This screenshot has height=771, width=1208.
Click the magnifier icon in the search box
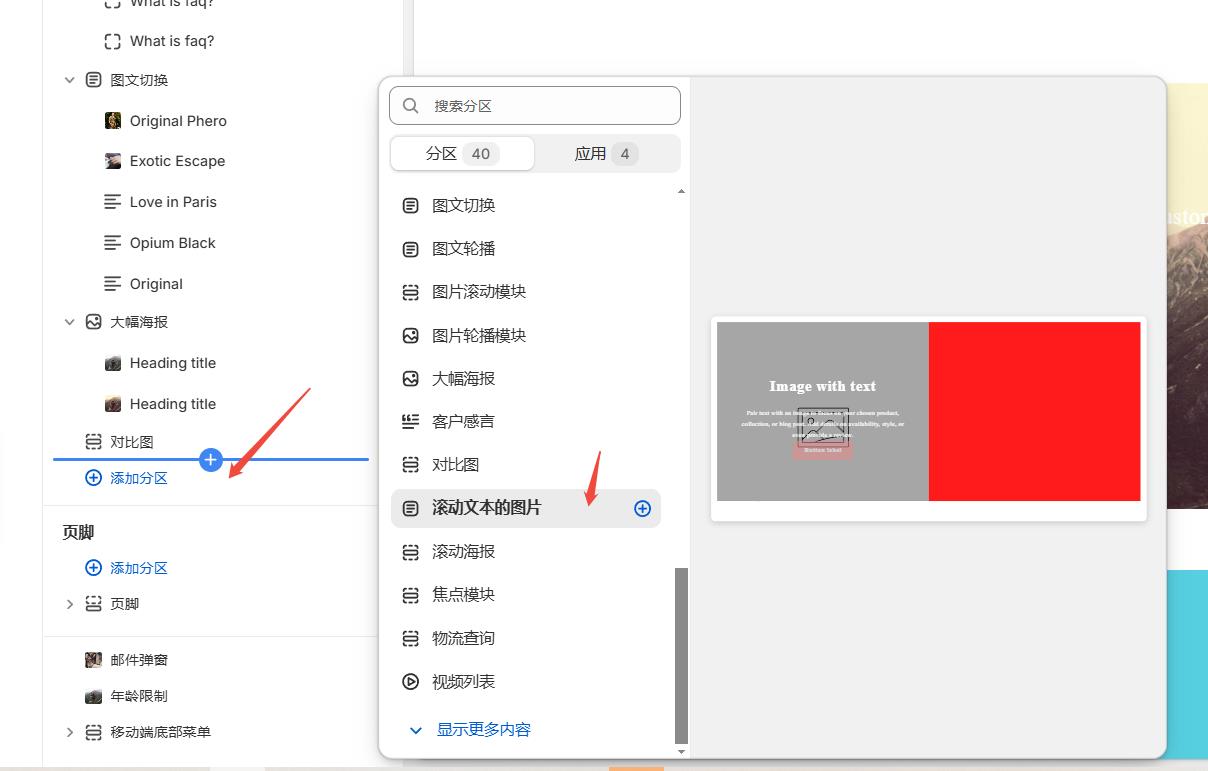410,106
